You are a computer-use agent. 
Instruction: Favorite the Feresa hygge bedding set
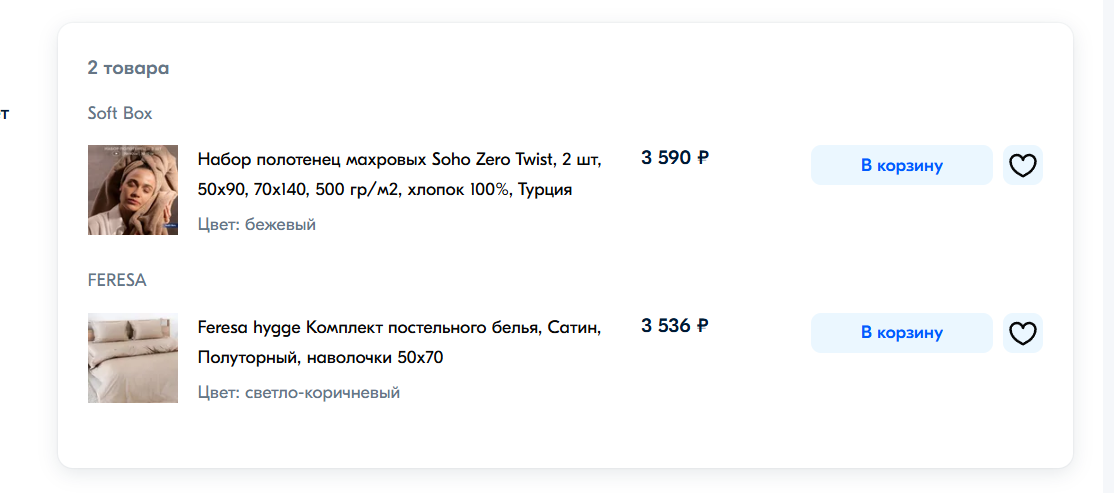1022,333
